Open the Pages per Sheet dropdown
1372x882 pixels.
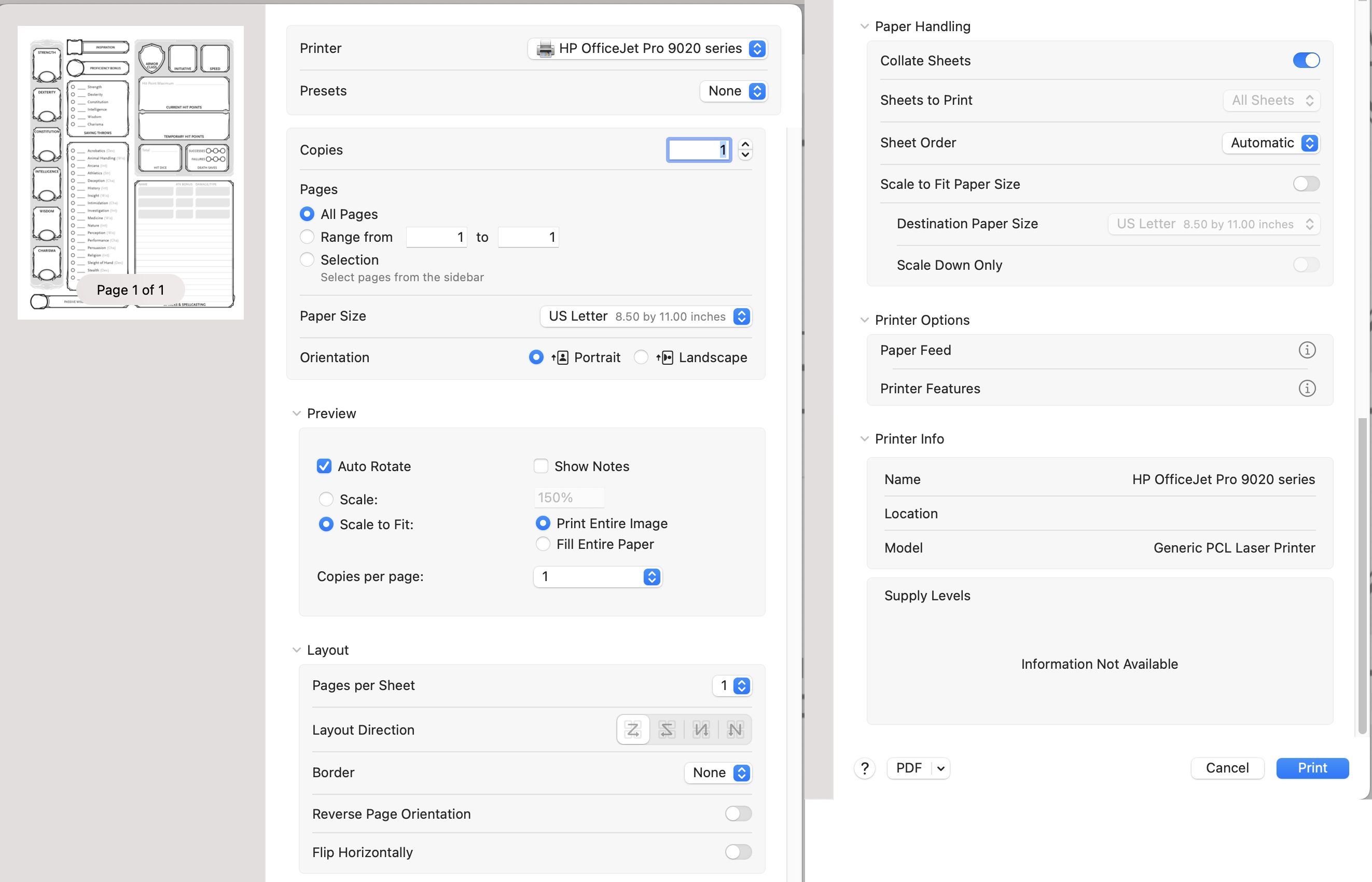click(732, 685)
